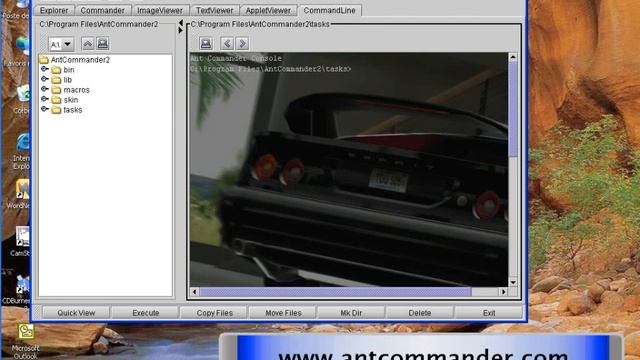Click the back arrow in console panel
The image size is (640, 360).
click(x=227, y=43)
